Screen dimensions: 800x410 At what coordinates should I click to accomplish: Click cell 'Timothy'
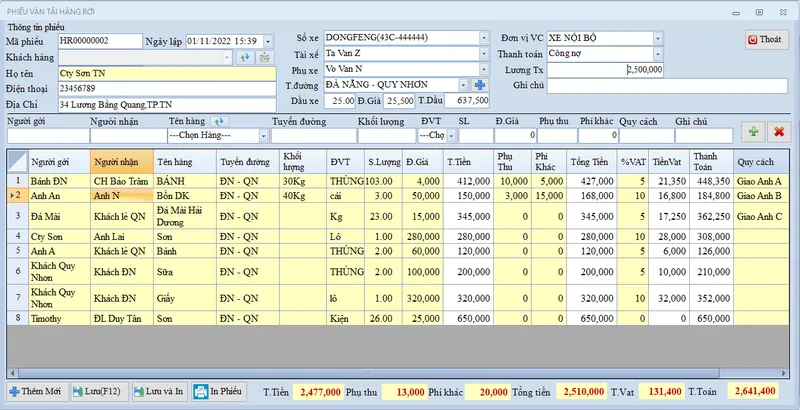click(59, 319)
